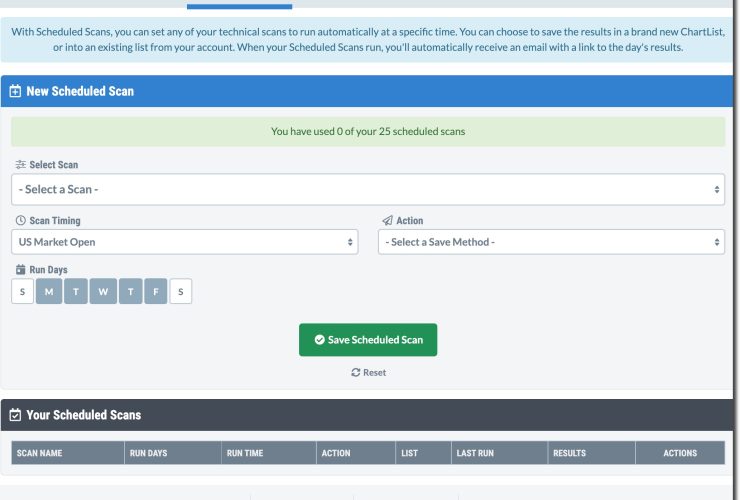This screenshot has height=500, width=740.
Task: Click the checkmark icon in Save button
Action: point(320,340)
